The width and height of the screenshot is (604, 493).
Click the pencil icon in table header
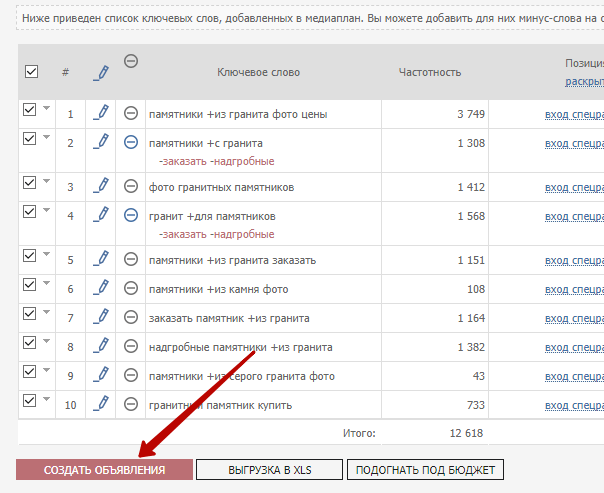(x=100, y=72)
